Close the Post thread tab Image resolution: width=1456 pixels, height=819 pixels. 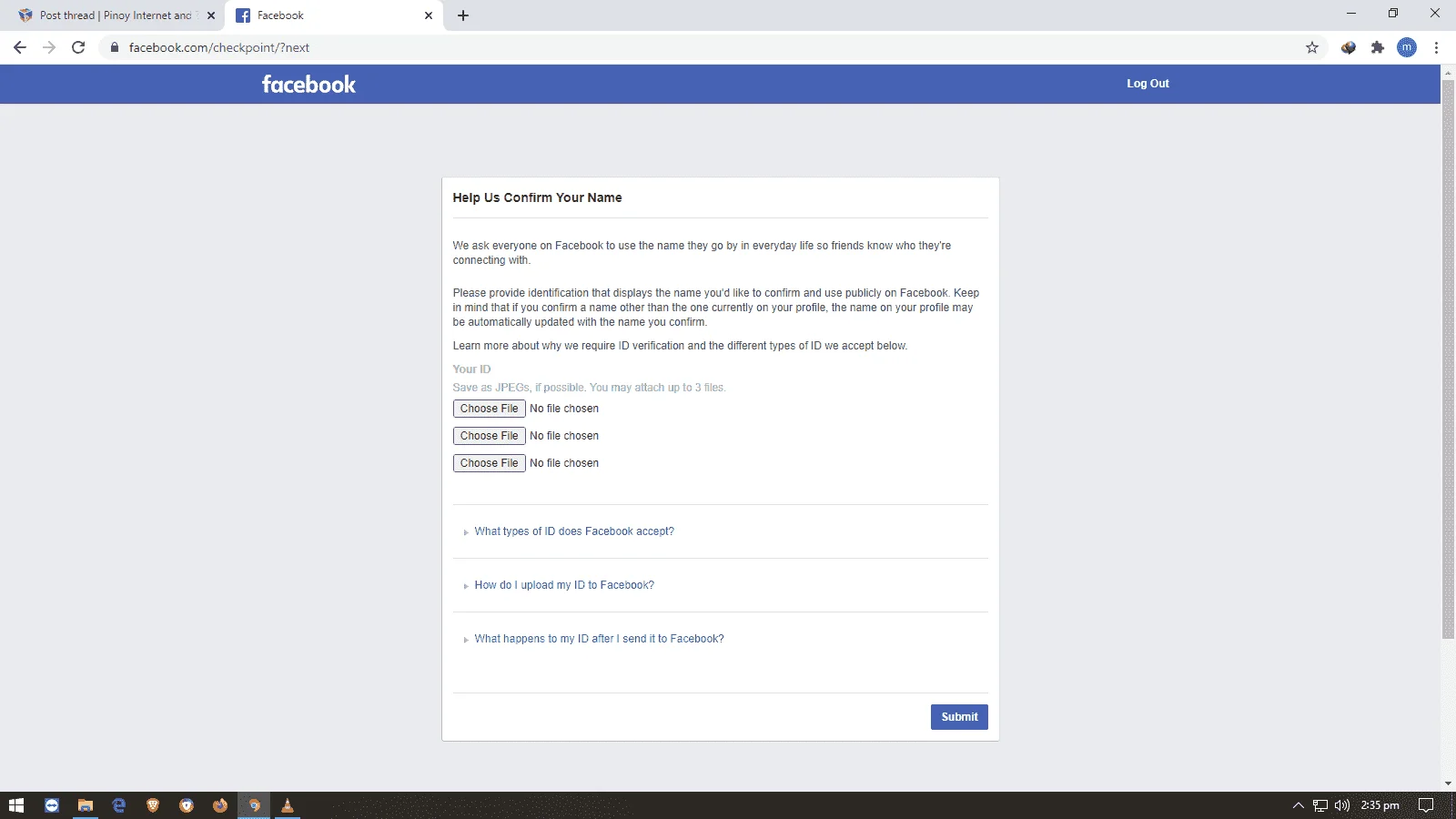pyautogui.click(x=211, y=15)
